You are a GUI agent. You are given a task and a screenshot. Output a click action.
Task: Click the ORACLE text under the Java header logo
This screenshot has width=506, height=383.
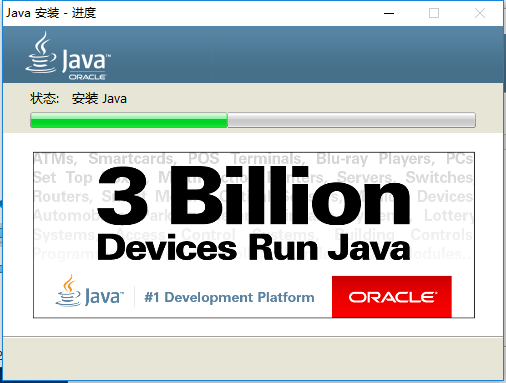[87, 77]
